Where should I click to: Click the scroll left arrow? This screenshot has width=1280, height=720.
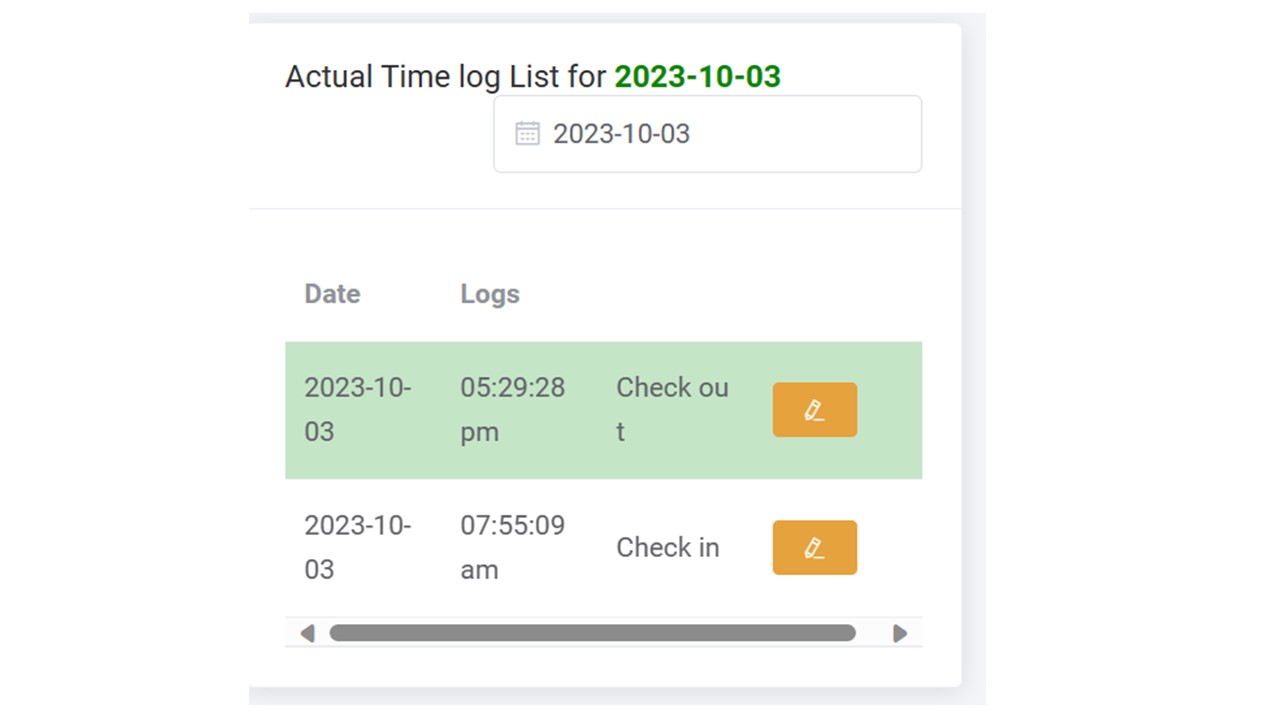(x=307, y=633)
